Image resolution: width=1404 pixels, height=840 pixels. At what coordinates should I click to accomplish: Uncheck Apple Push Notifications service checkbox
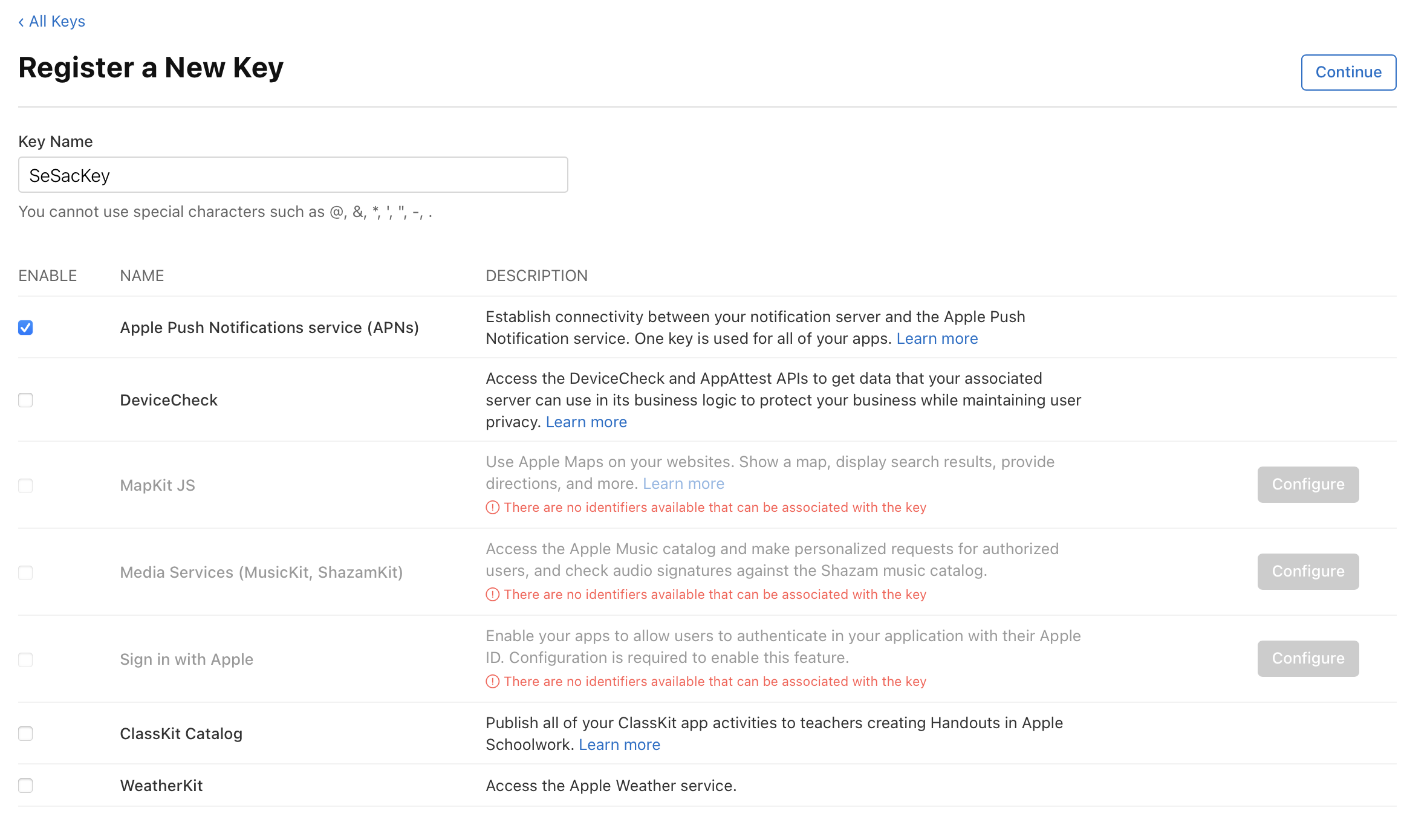[25, 328]
